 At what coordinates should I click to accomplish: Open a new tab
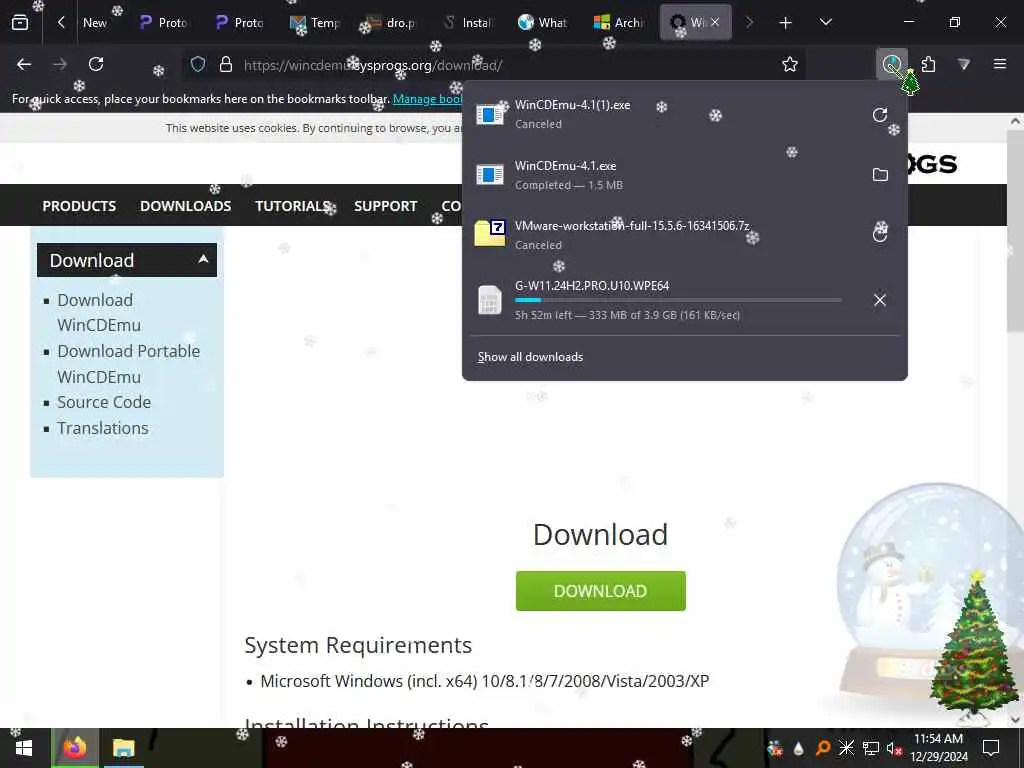tap(785, 23)
